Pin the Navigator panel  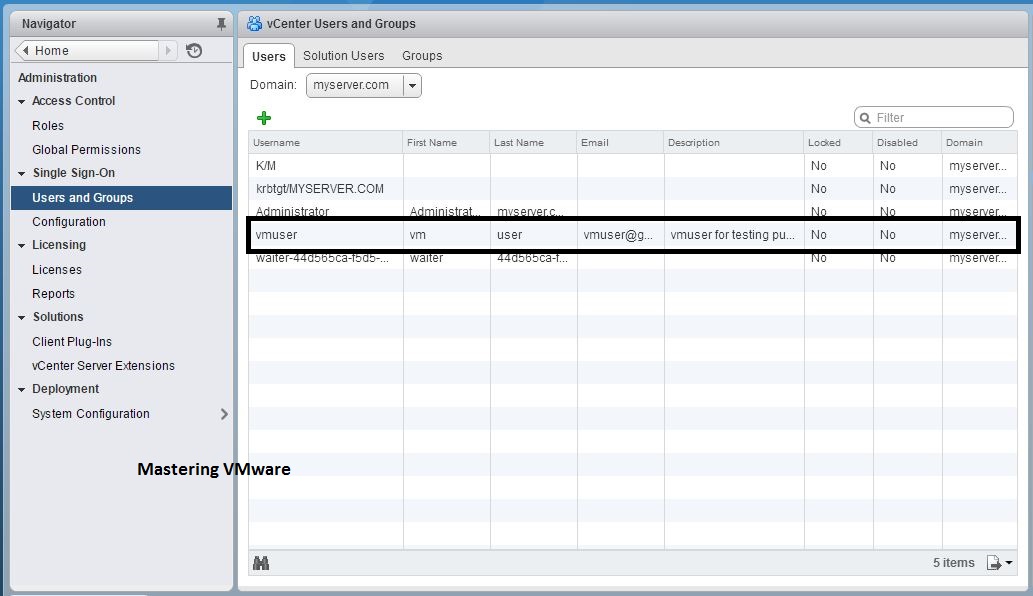tap(221, 24)
